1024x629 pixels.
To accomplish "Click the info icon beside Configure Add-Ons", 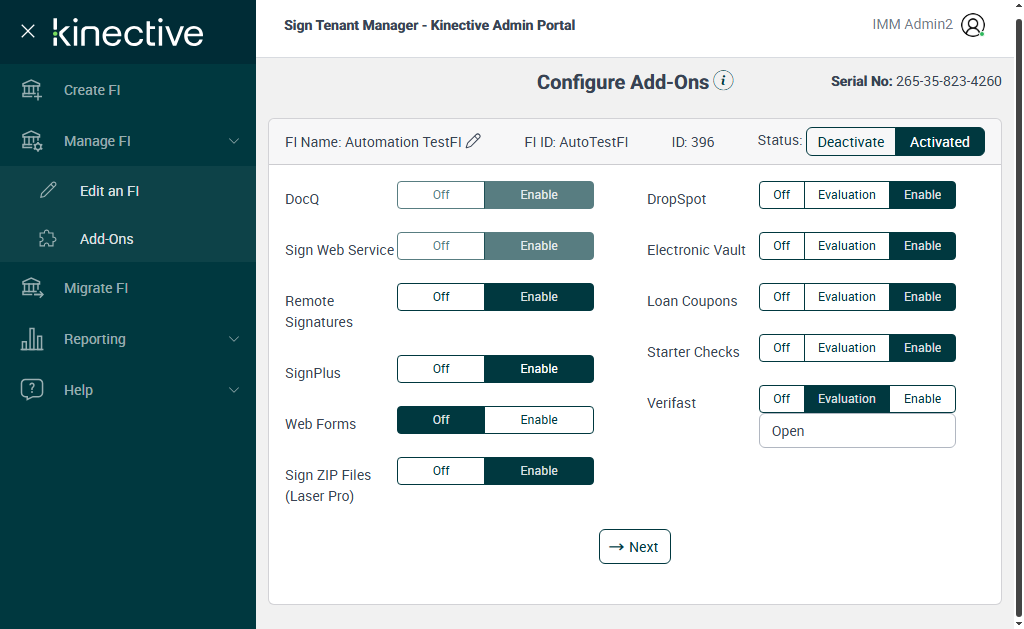I will click(x=723, y=80).
